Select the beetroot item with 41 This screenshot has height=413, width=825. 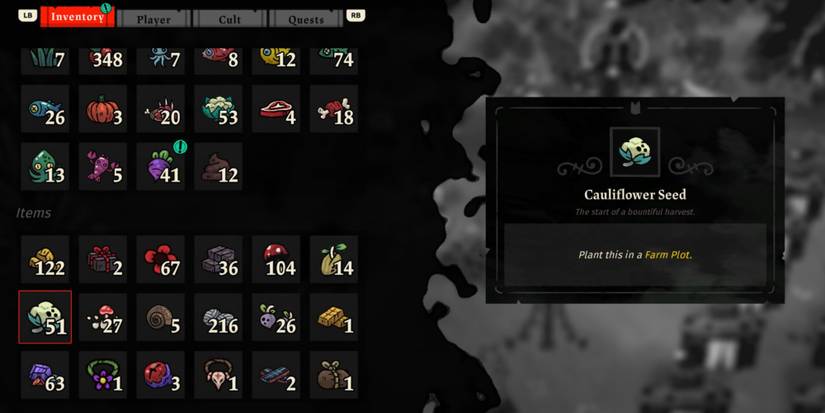point(160,167)
